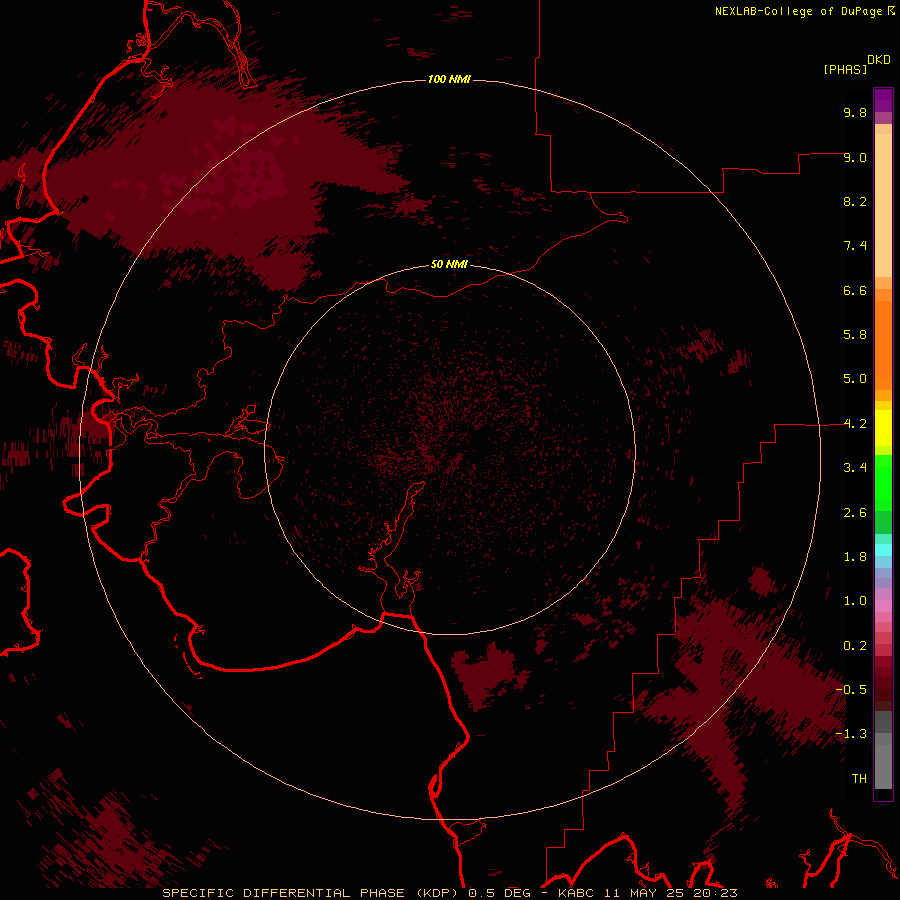
Task: Select the 6.6 legend value
Action: pos(855,290)
